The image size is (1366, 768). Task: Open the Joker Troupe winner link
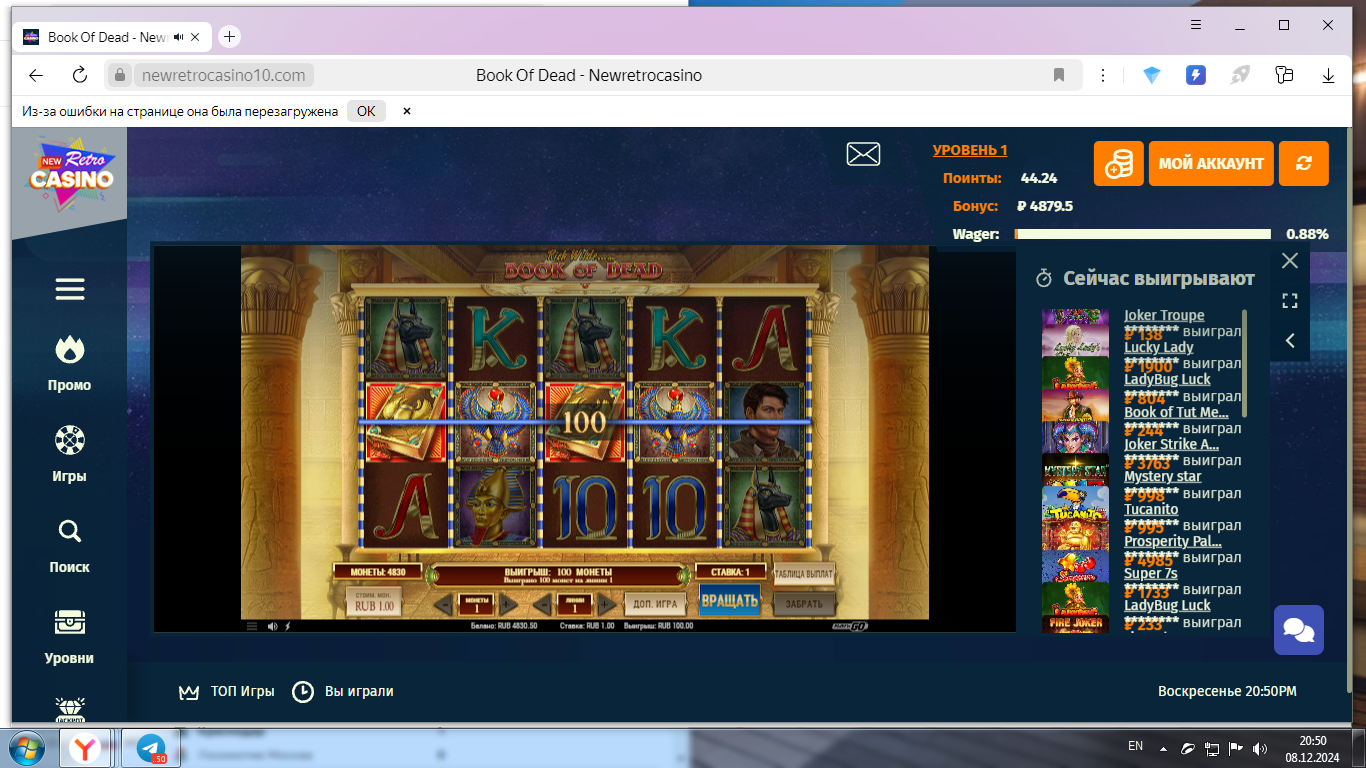(x=1164, y=315)
